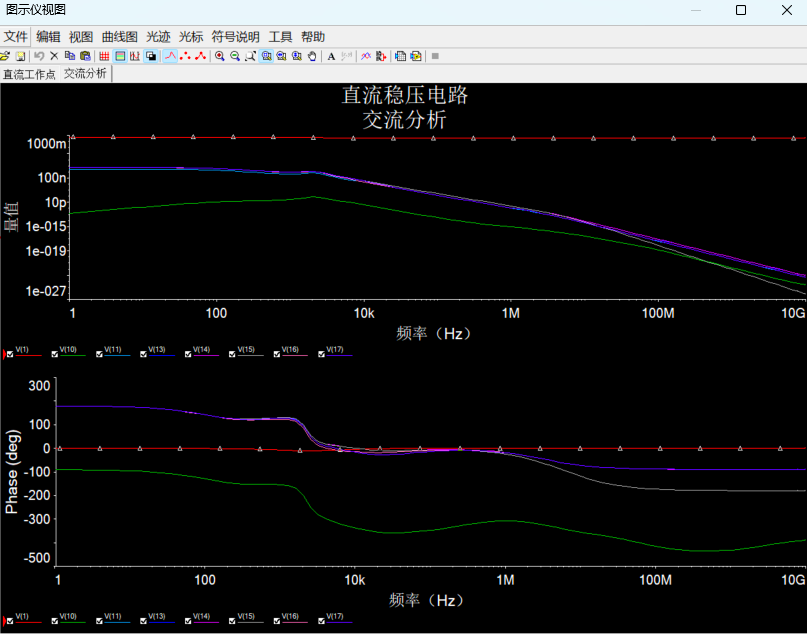Click the red trace marker beside lower V(1)

pos(4,621)
